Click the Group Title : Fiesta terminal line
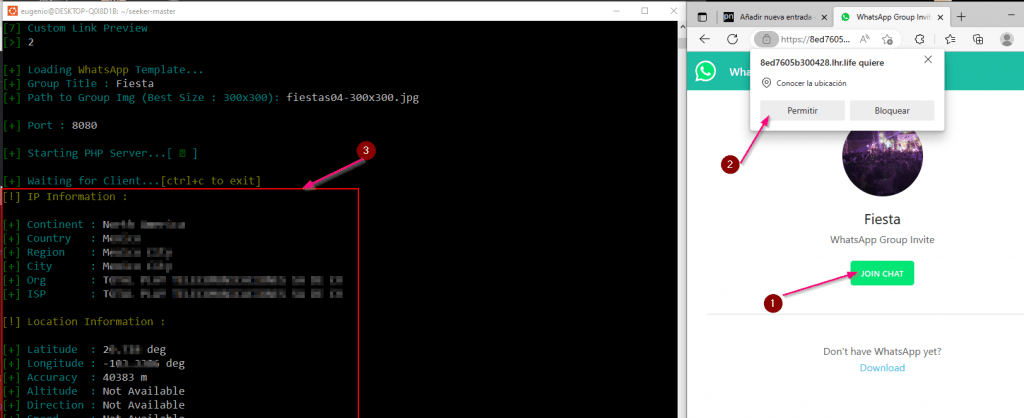Viewport: 1024px width, 418px height. click(78, 84)
